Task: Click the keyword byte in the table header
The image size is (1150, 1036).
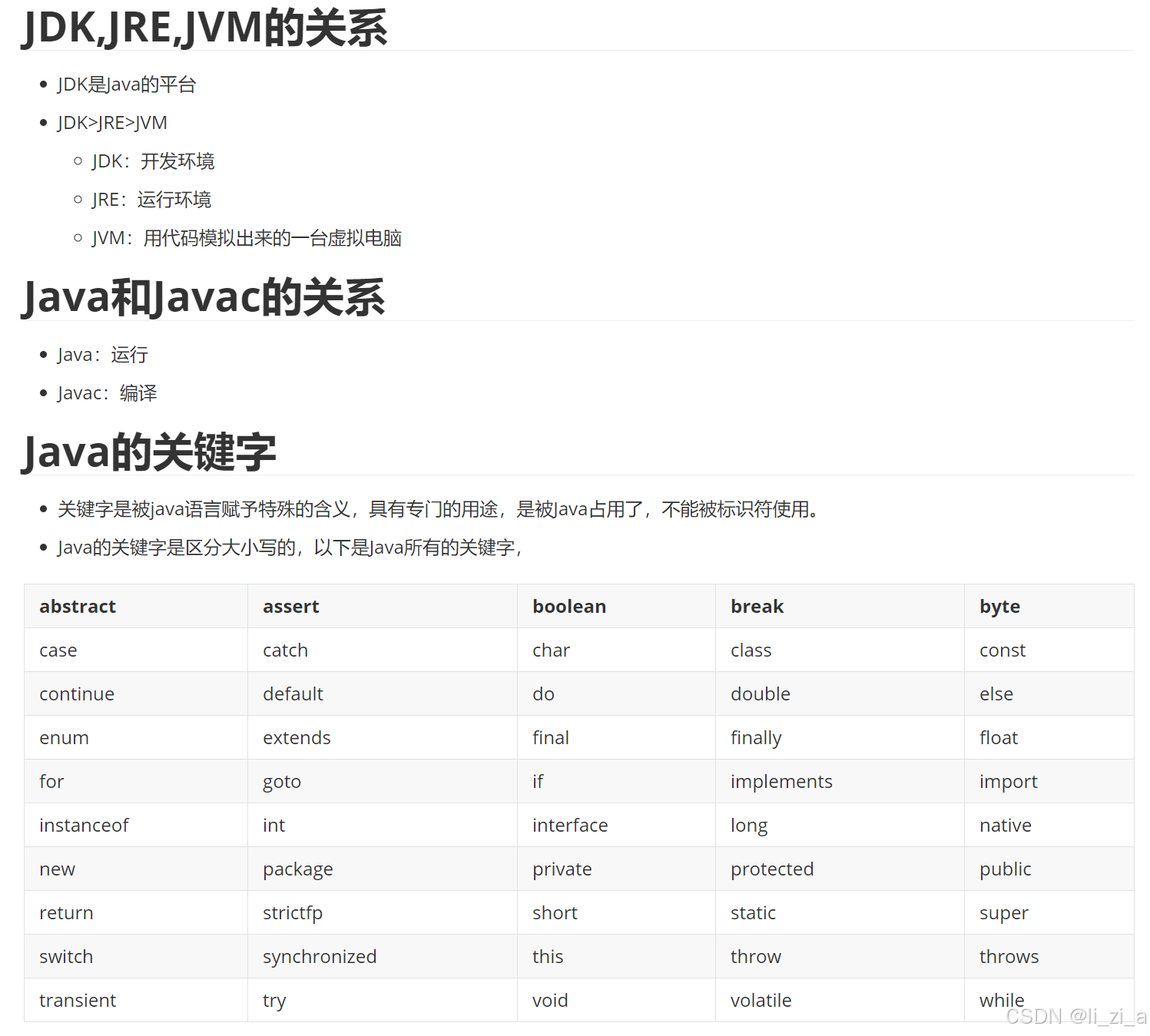Action: (x=999, y=606)
